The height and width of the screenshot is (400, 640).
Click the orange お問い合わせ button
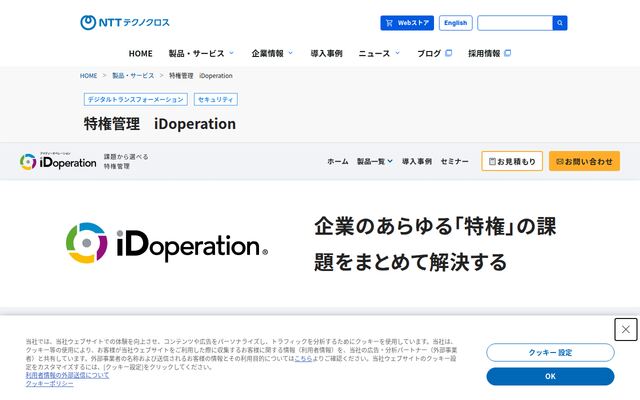pyautogui.click(x=584, y=161)
